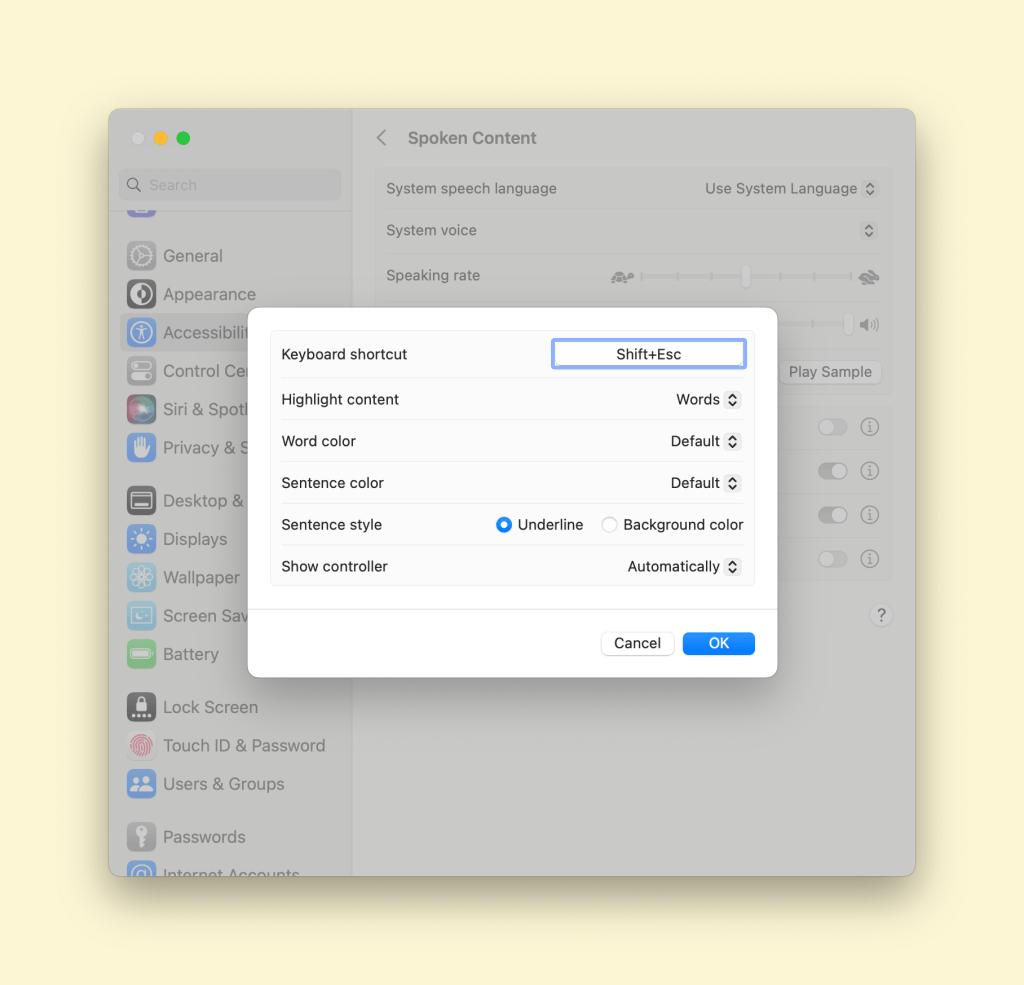Select the Underline sentence style

(x=504, y=525)
